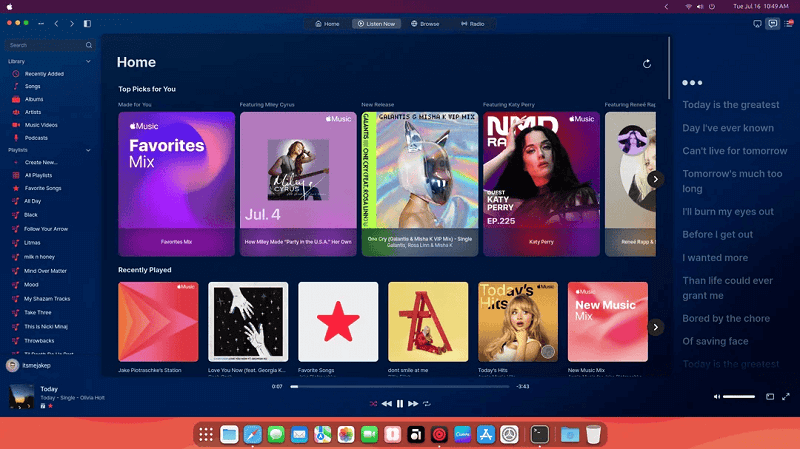The width and height of the screenshot is (800, 449).
Task: Switch to the Browse tab
Action: click(x=426, y=24)
